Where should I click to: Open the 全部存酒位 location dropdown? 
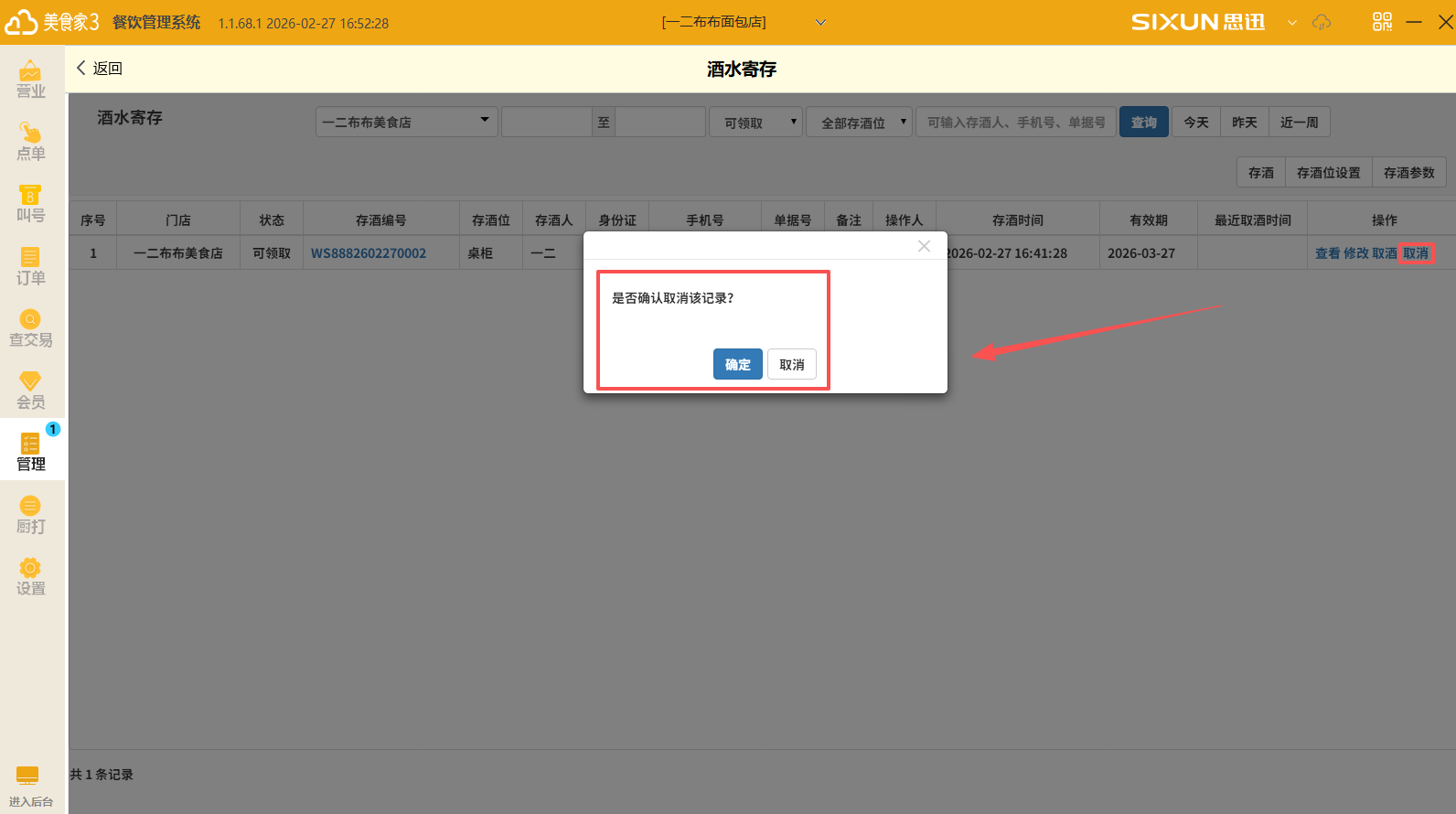[859, 122]
